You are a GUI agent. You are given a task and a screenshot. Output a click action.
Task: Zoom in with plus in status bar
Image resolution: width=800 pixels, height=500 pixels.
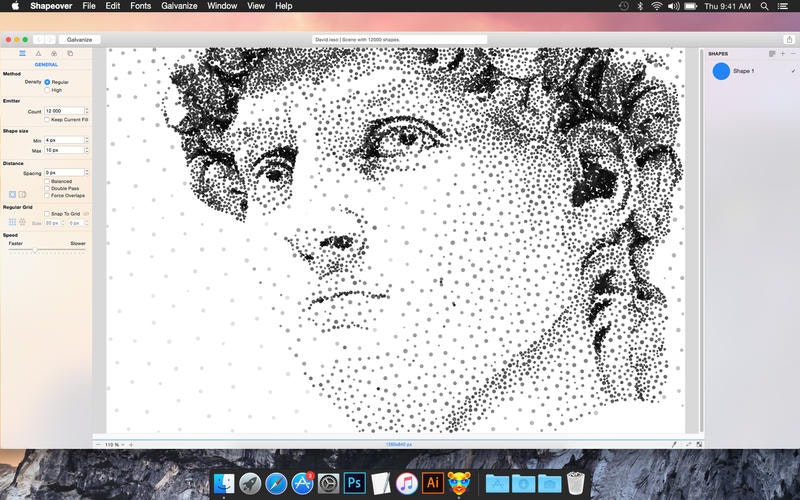point(131,444)
